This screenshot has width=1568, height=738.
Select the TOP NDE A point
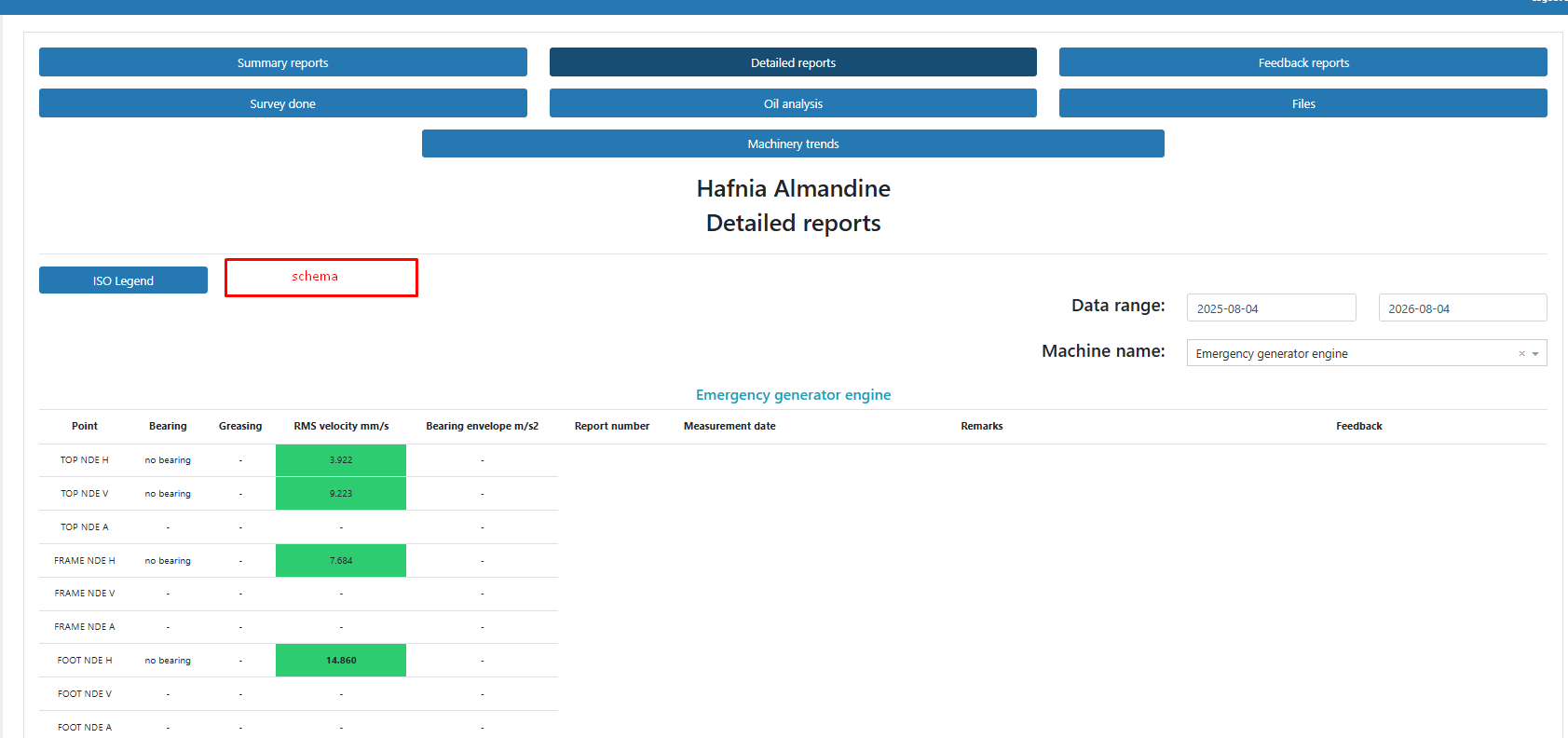click(x=85, y=527)
